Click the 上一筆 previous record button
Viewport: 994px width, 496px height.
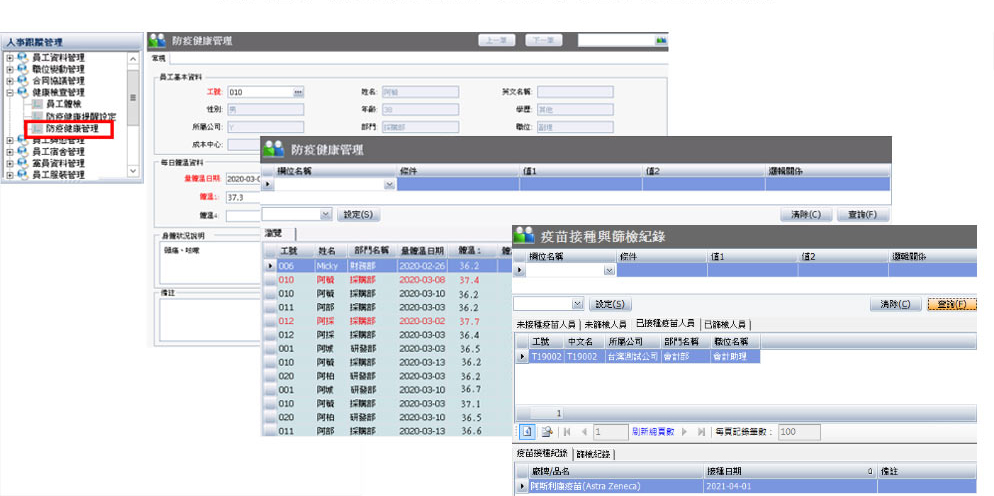tap(499, 40)
